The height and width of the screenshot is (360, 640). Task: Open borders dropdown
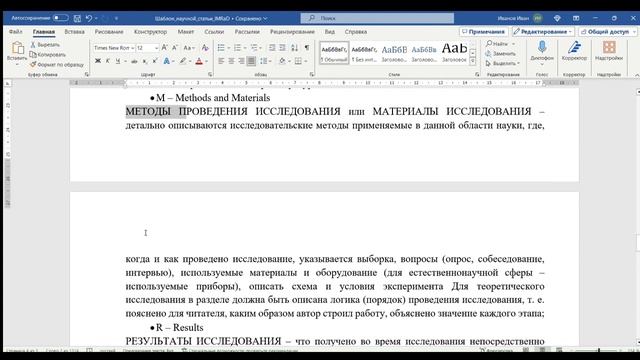pos(306,61)
